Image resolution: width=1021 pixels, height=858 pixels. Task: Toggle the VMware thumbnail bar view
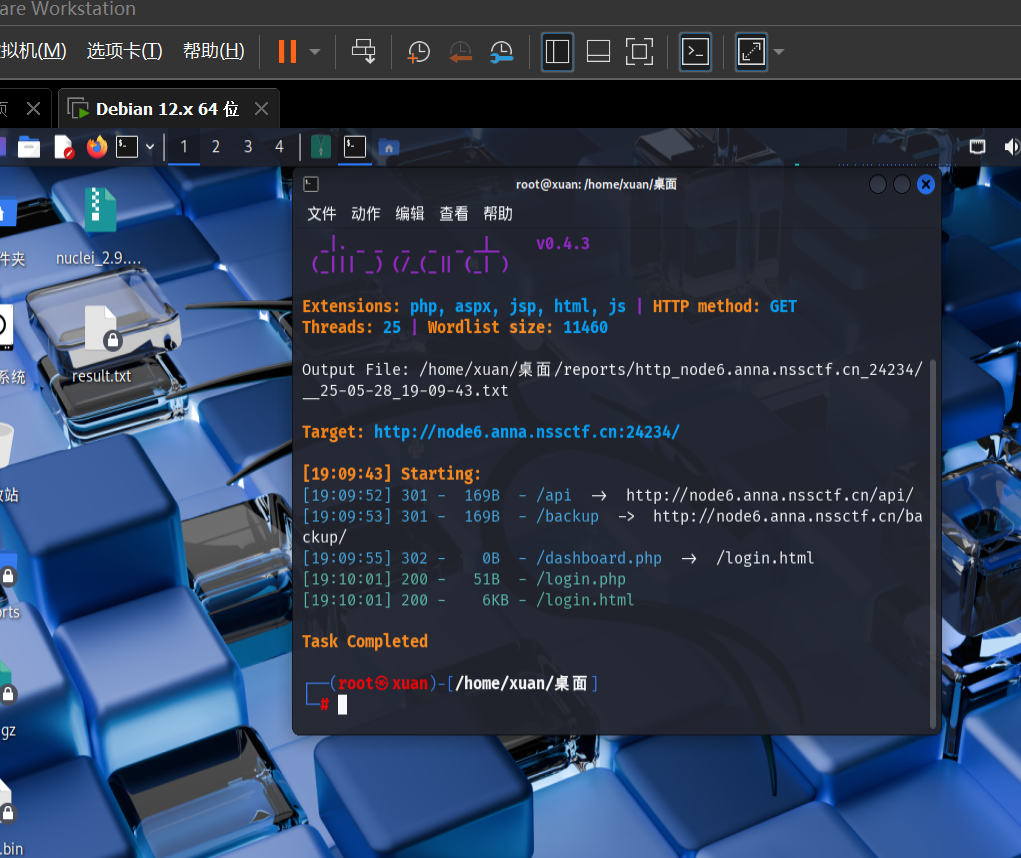[598, 51]
